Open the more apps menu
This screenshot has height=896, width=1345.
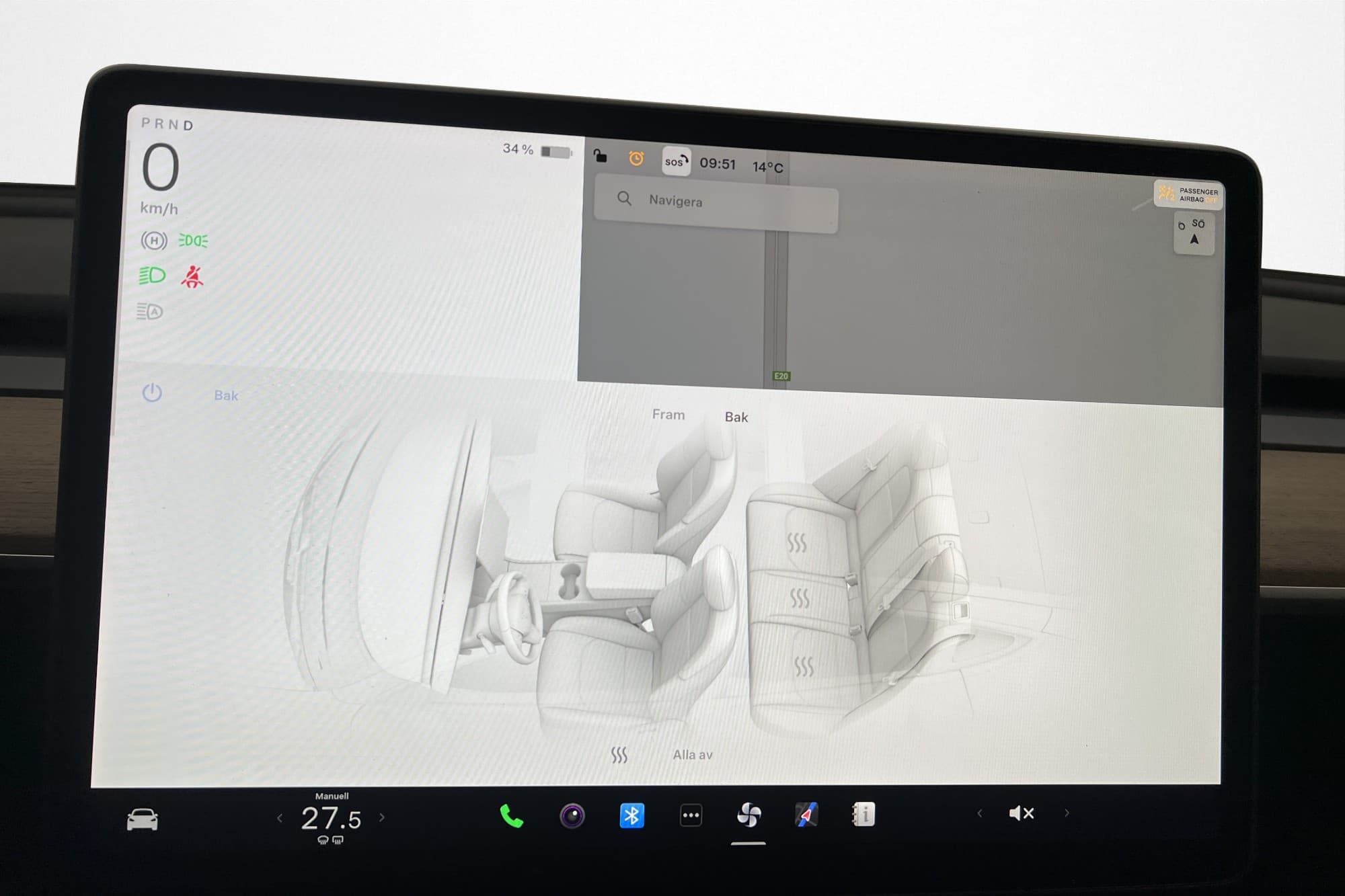(691, 815)
